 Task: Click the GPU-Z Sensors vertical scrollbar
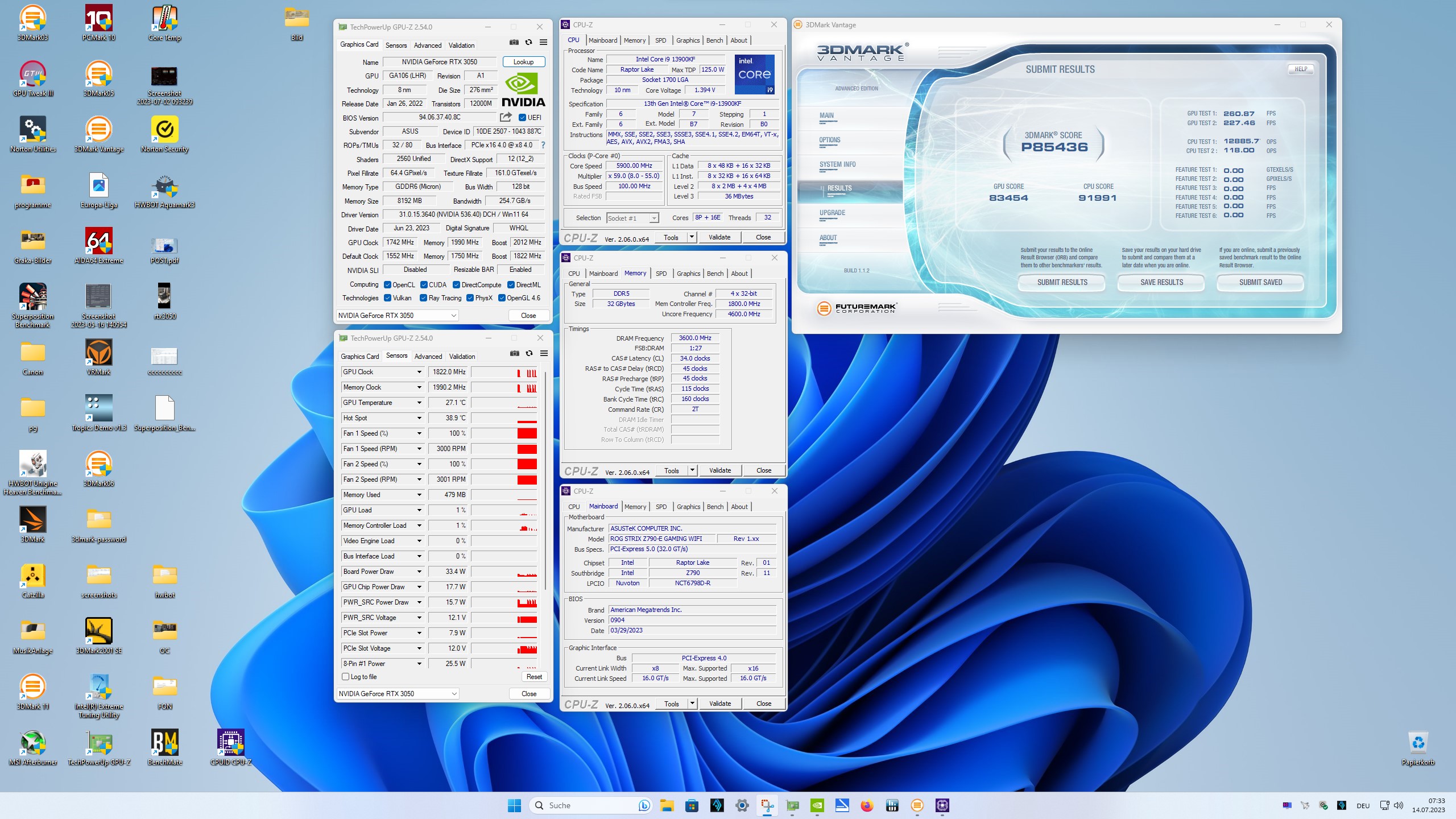point(546,481)
